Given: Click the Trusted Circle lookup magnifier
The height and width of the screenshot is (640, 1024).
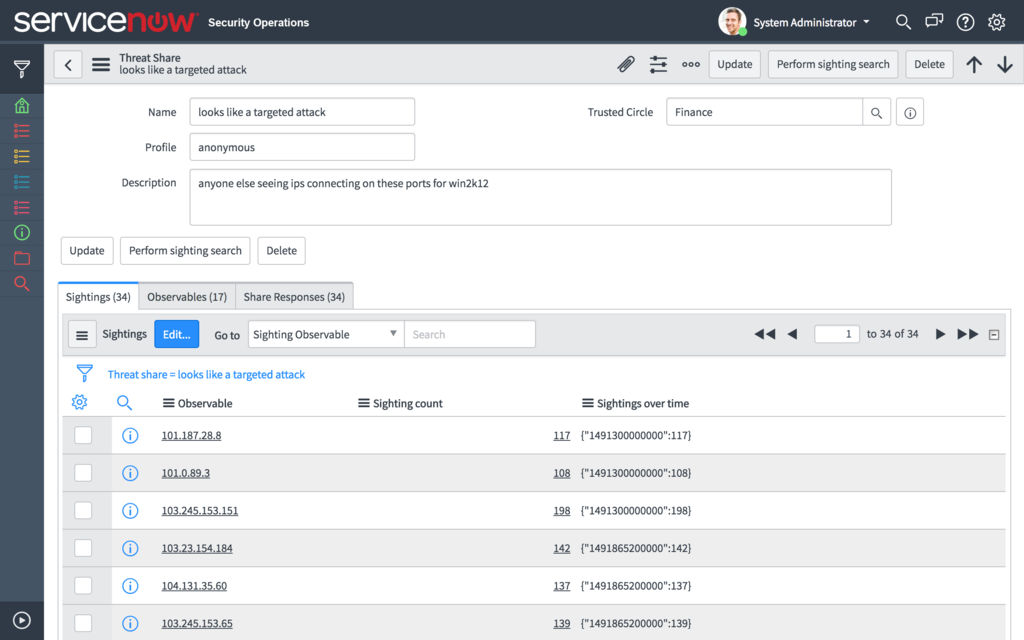Looking at the screenshot, I should [876, 113].
